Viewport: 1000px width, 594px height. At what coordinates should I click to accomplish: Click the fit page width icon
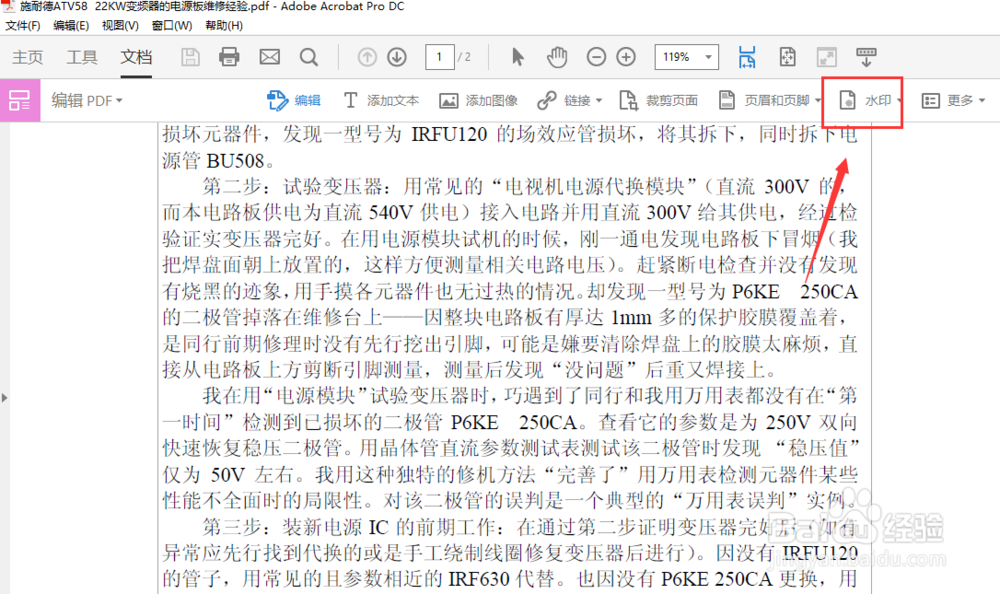pyautogui.click(x=747, y=57)
